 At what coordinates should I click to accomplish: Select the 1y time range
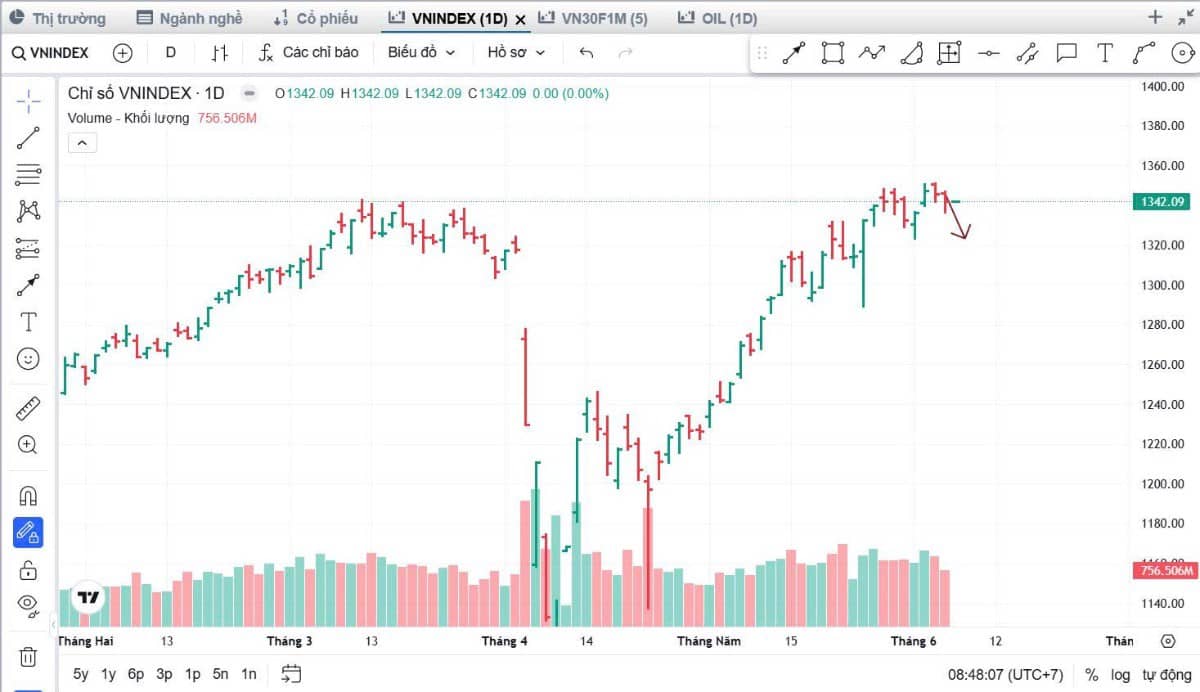pyautogui.click(x=108, y=674)
